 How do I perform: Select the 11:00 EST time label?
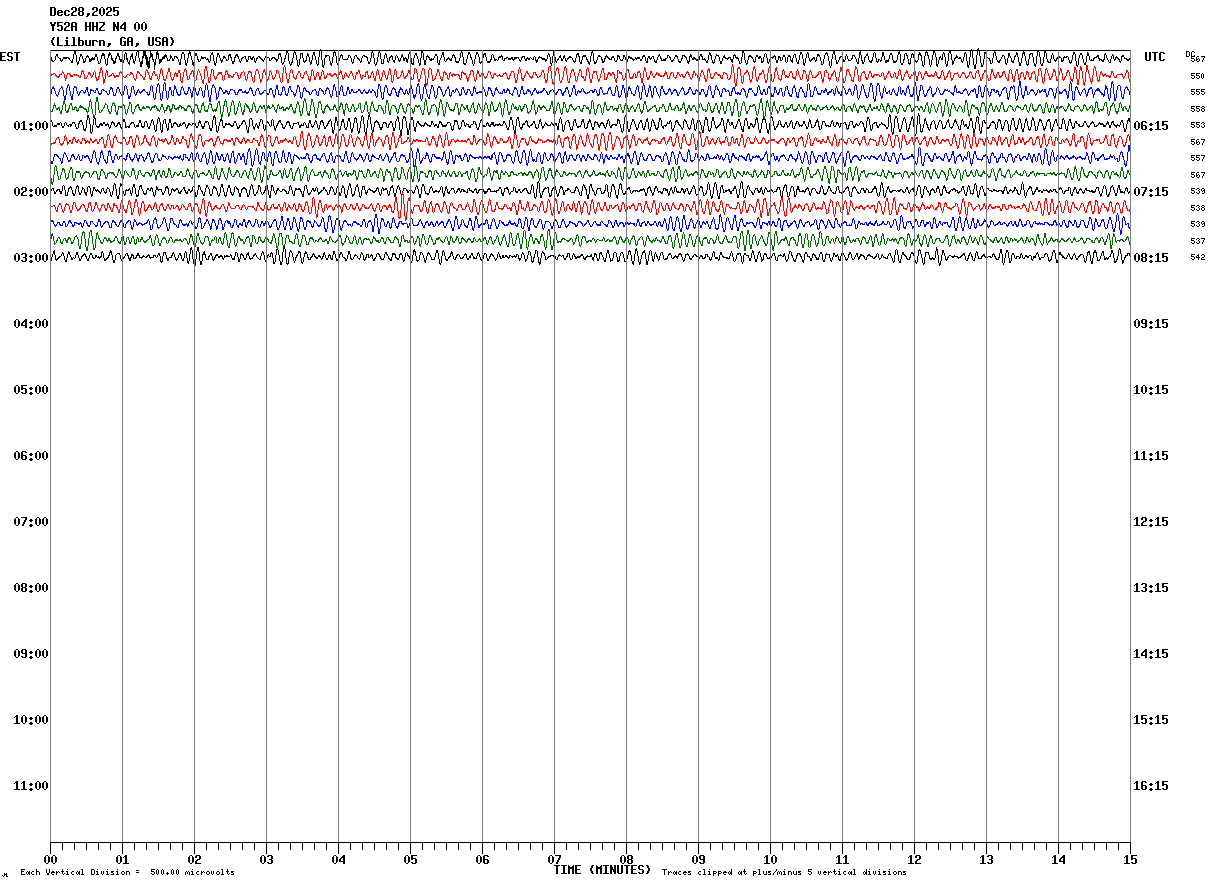[31, 786]
